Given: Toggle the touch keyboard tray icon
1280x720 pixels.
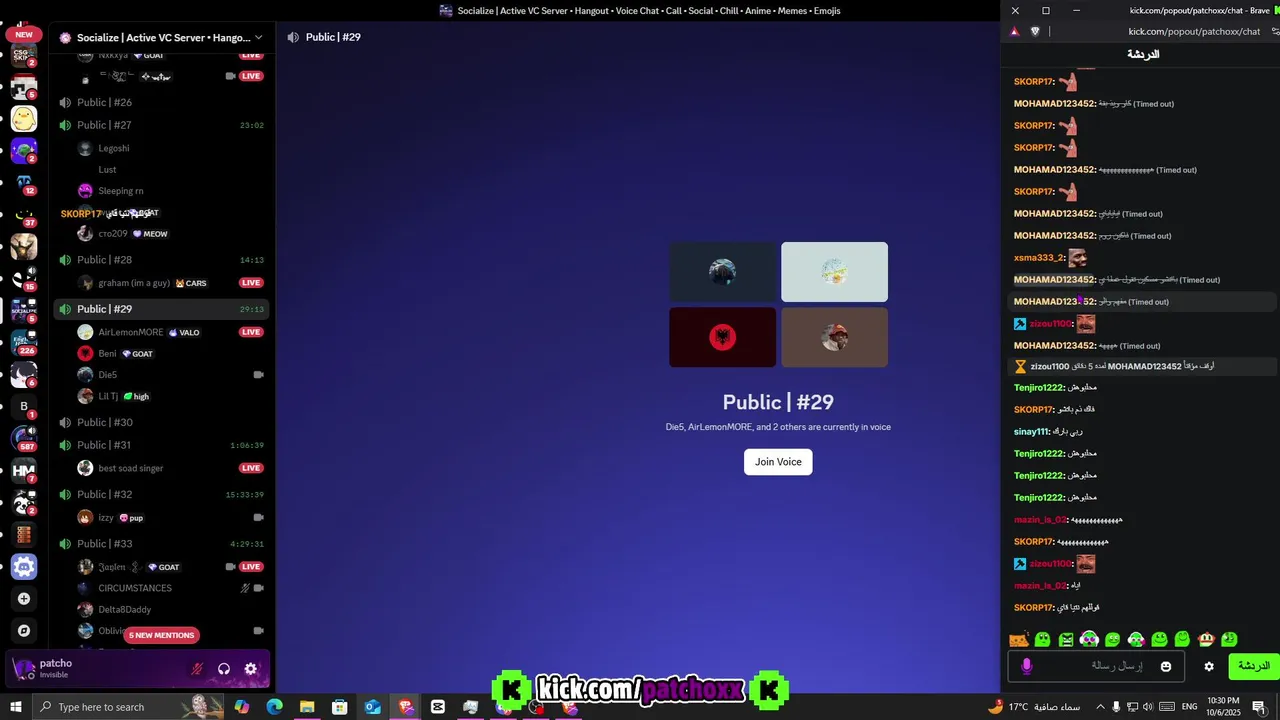Looking at the screenshot, I should point(1166,707).
